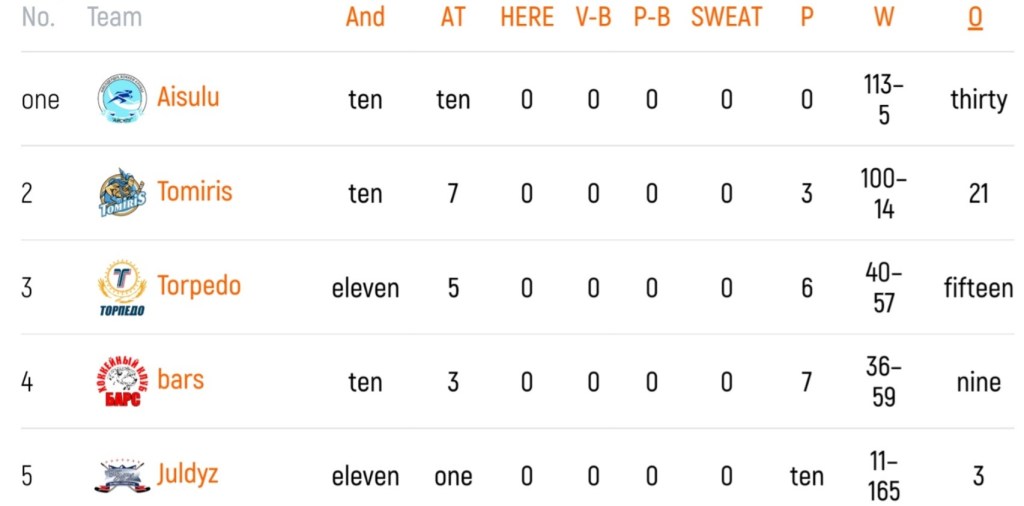1024x506 pixels.
Task: Click the Juldyz team logo
Action: tap(122, 476)
